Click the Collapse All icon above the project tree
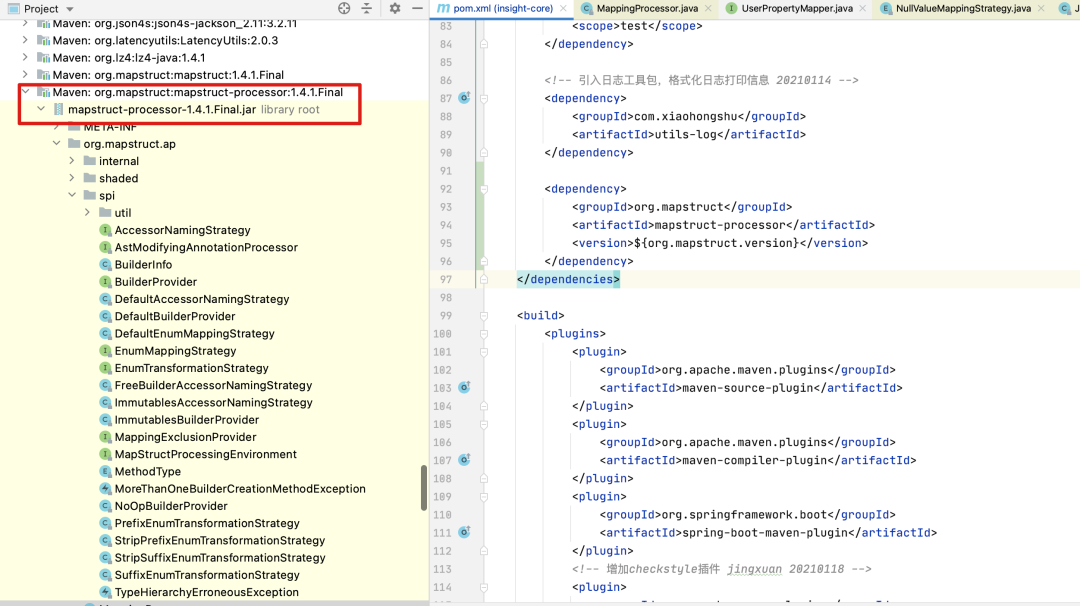The height and width of the screenshot is (606, 1080). click(x=367, y=8)
